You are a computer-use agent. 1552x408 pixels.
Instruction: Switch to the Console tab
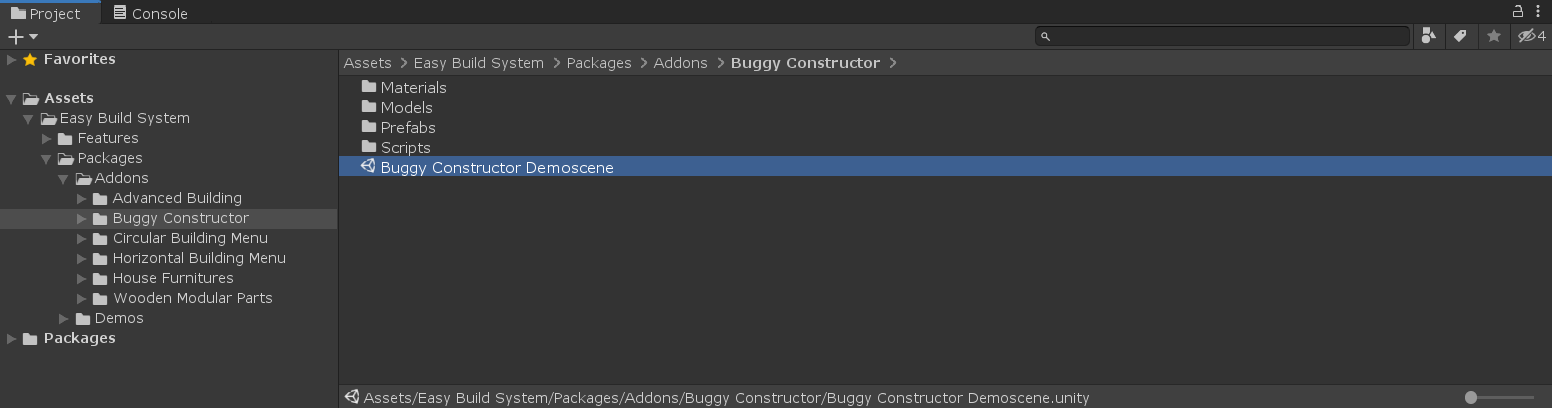coord(149,13)
